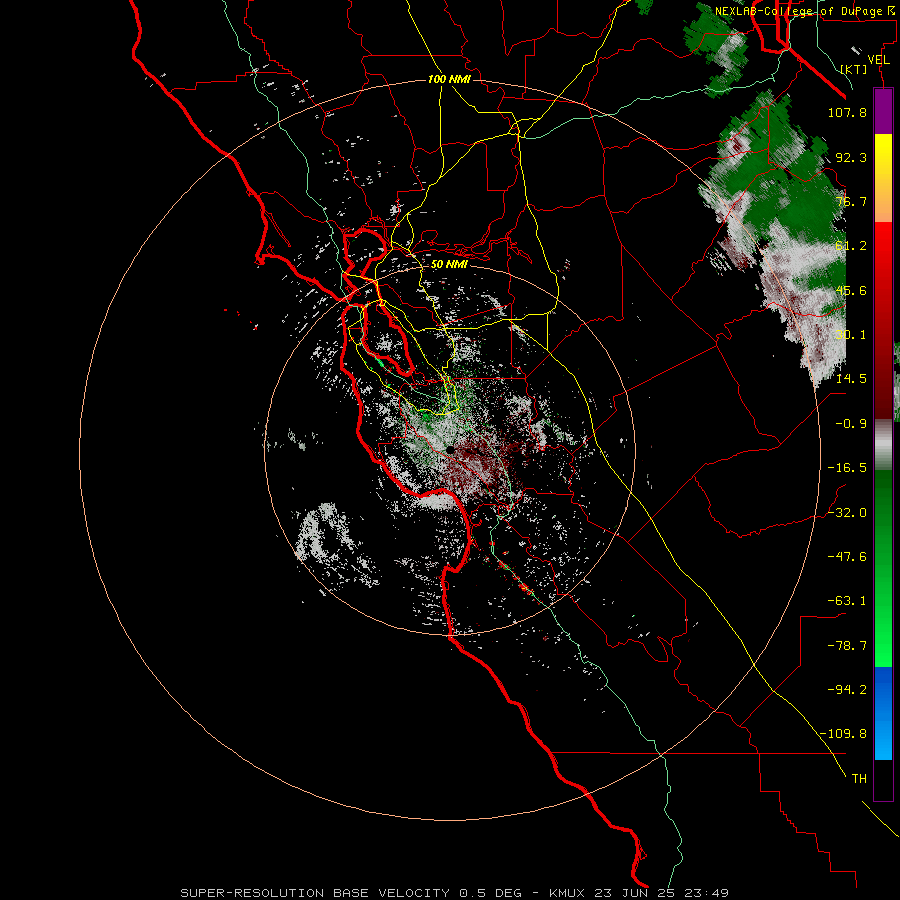Select the 45.6 scale value
Screen dimensions: 900x900
[851, 290]
